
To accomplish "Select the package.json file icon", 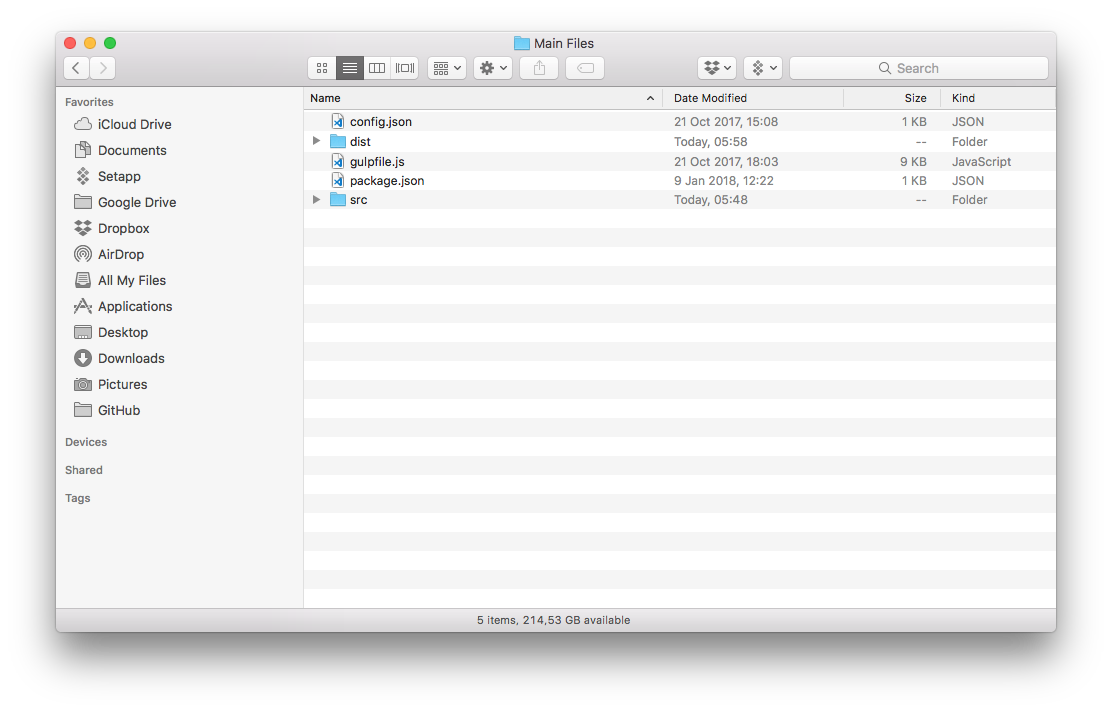I will click(338, 181).
